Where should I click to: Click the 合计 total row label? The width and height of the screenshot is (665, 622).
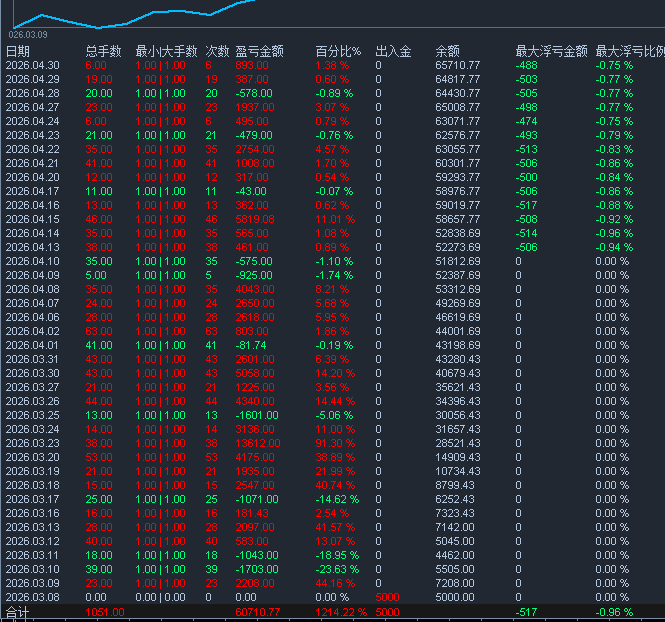pyautogui.click(x=18, y=612)
